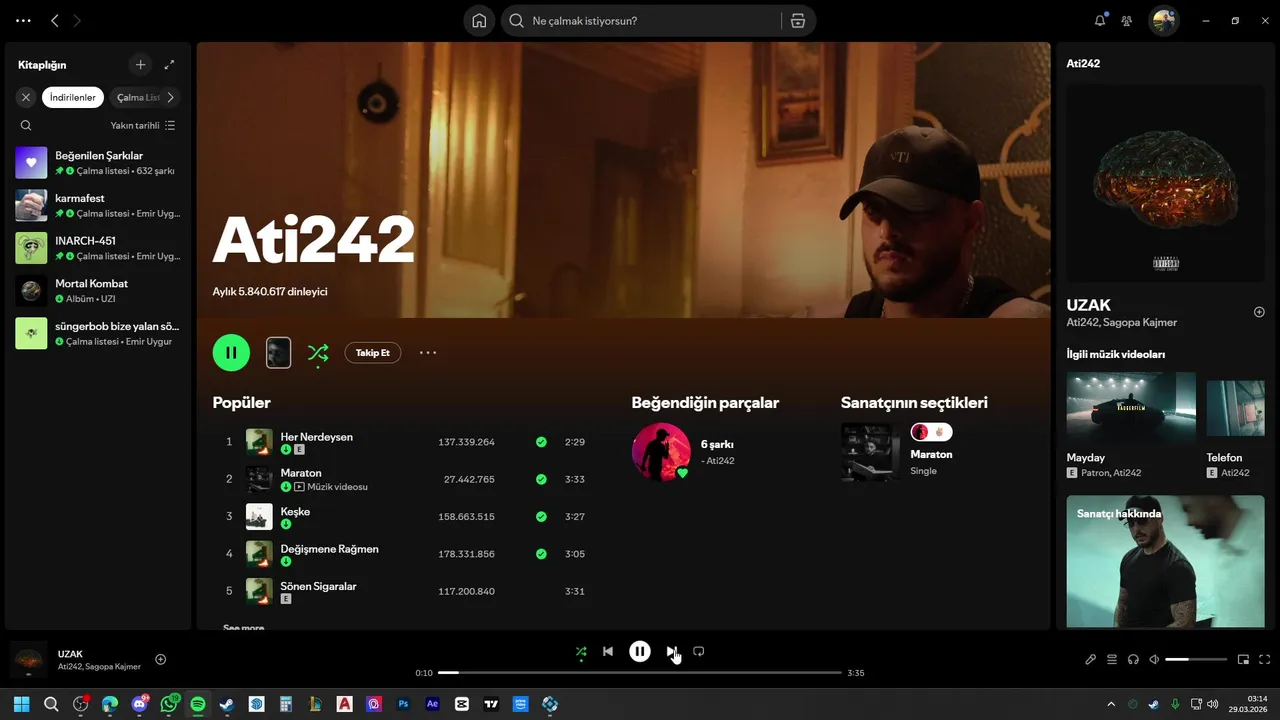
Task: Open the artist's three-dot options menu
Action: click(428, 352)
